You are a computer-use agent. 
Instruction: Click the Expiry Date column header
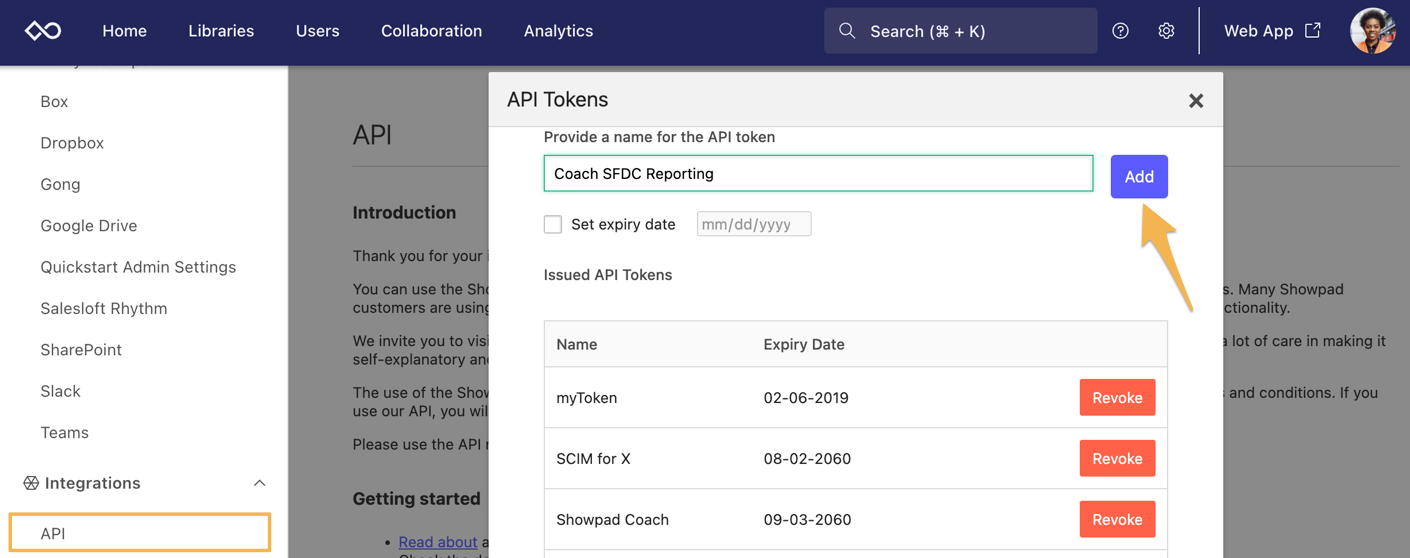pyautogui.click(x=804, y=344)
